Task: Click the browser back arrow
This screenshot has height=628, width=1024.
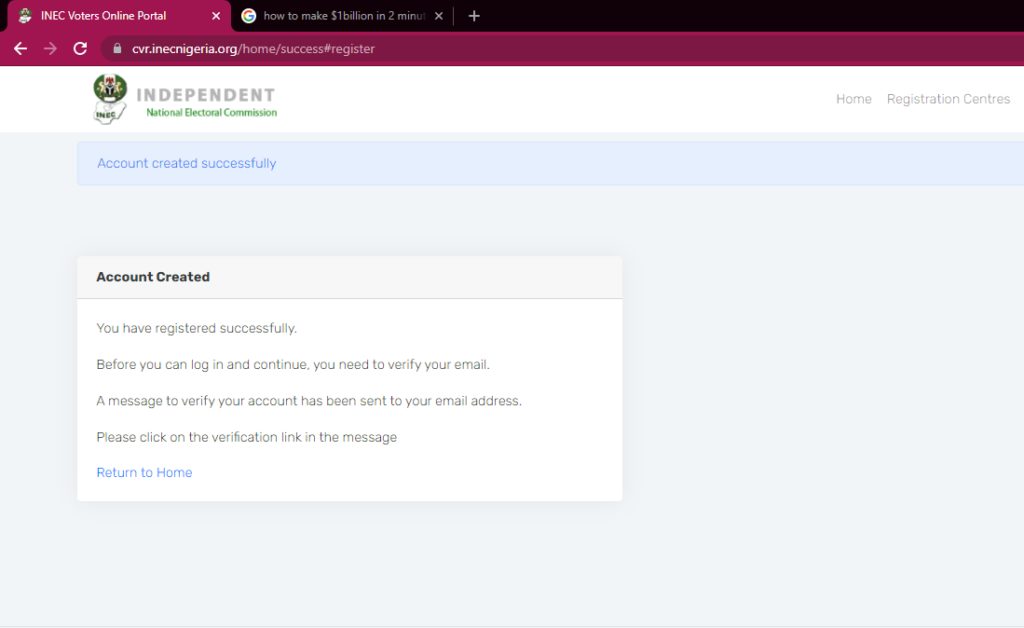Action: point(20,48)
